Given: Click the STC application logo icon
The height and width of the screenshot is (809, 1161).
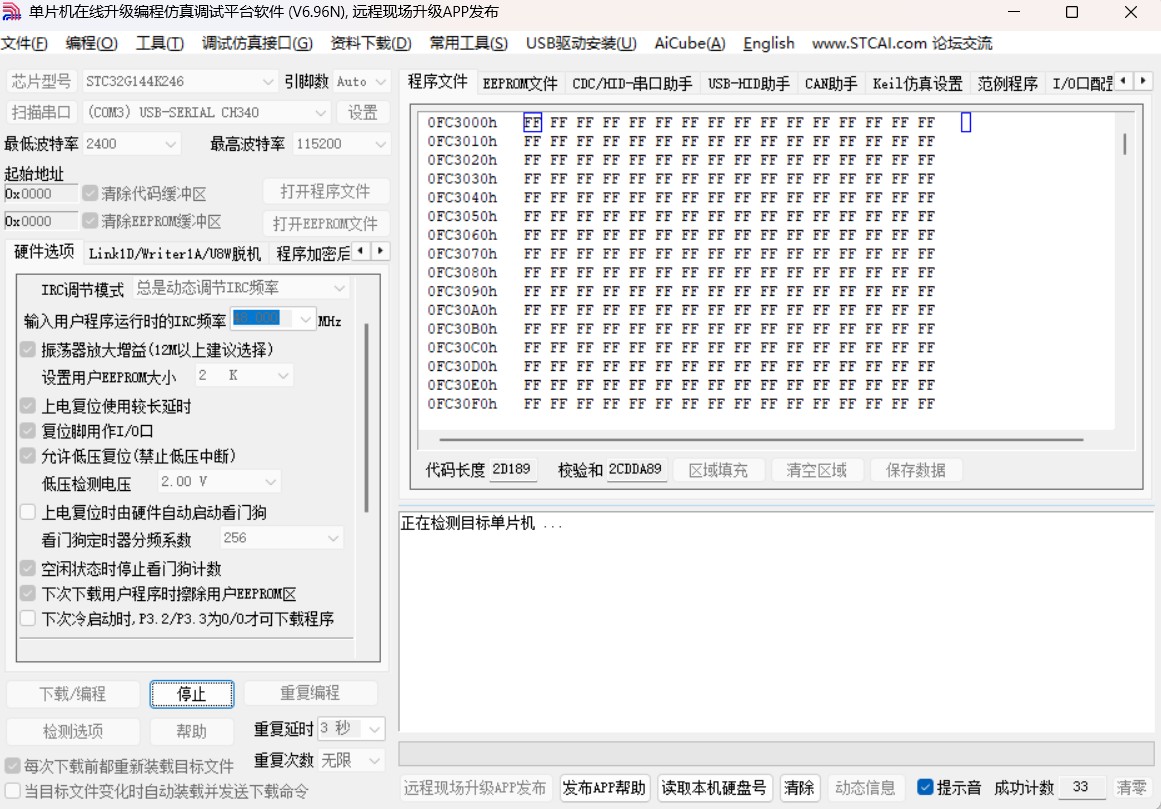Looking at the screenshot, I should 12,12.
